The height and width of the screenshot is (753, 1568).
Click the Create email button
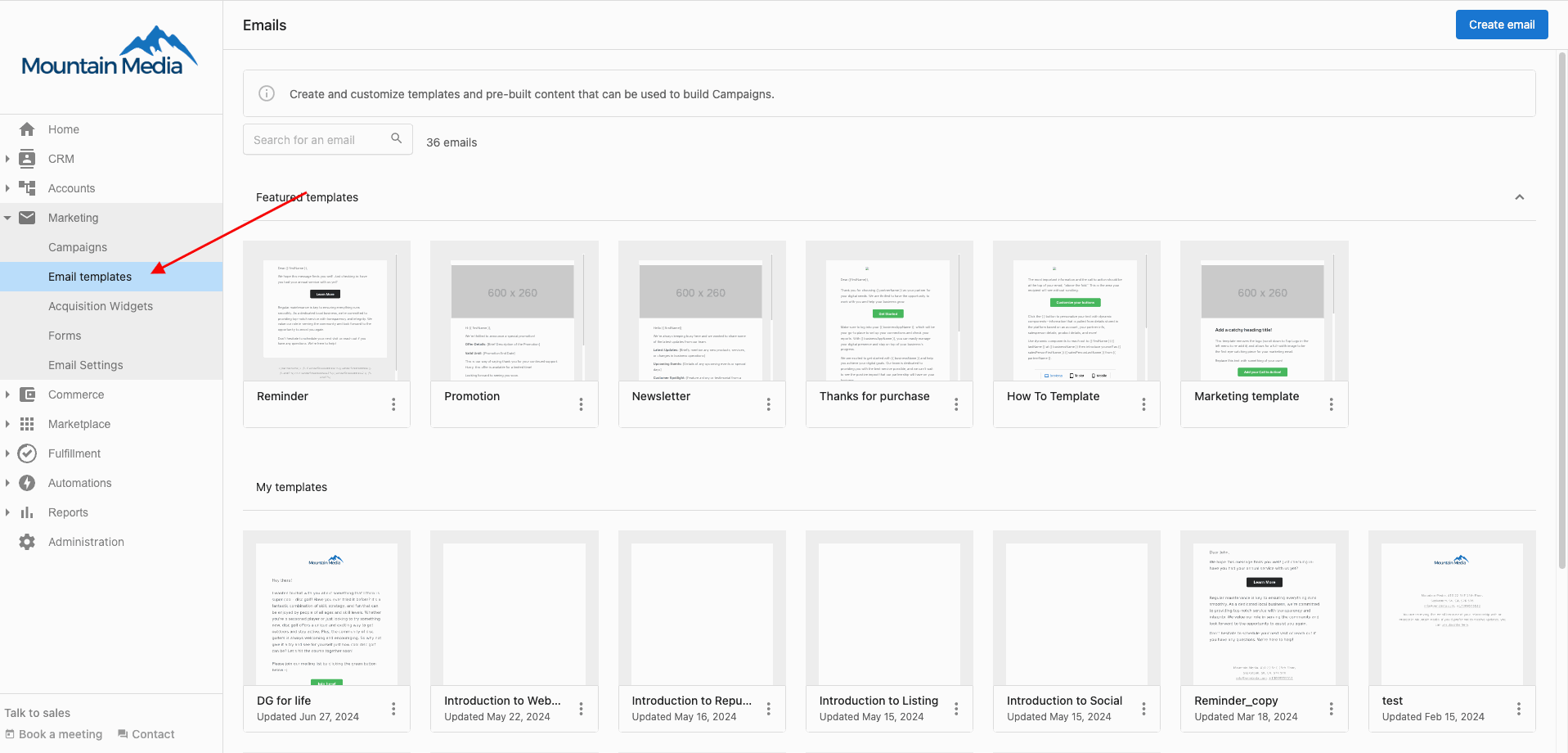[1502, 25]
